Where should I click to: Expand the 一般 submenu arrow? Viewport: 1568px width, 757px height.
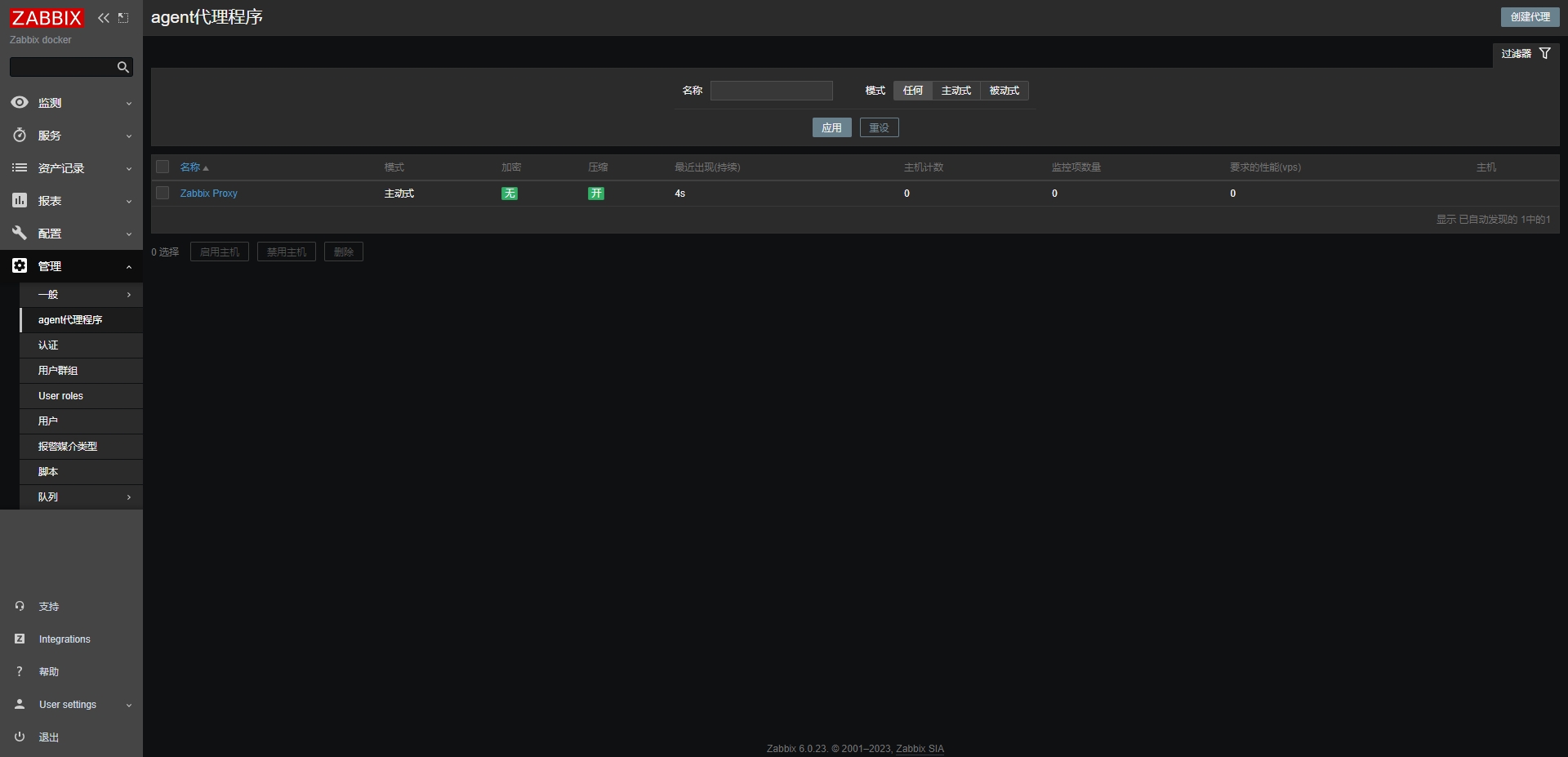(128, 295)
